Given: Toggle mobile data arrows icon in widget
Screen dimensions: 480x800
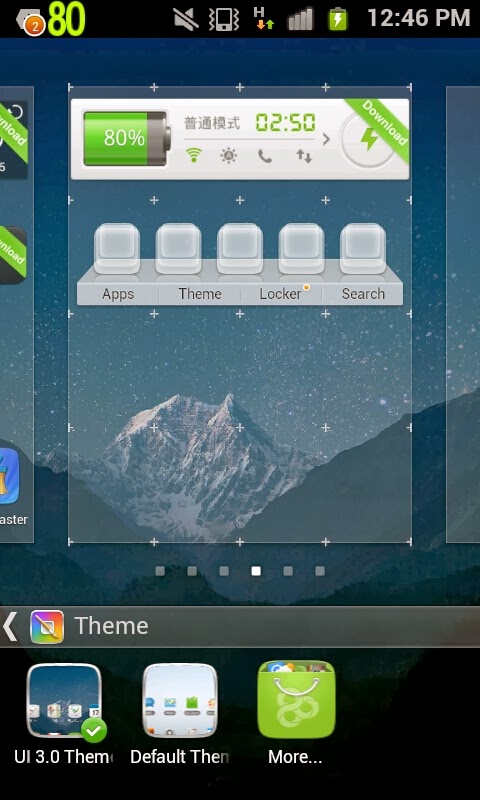Looking at the screenshot, I should (x=304, y=156).
